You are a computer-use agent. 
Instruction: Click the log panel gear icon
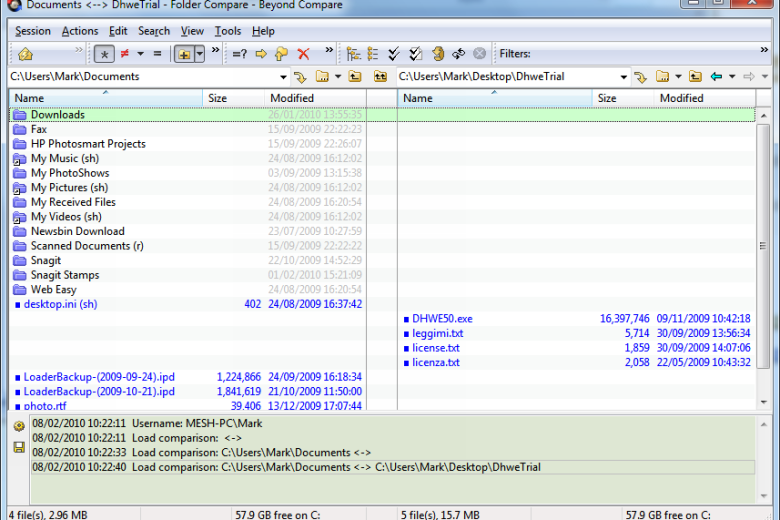point(19,426)
